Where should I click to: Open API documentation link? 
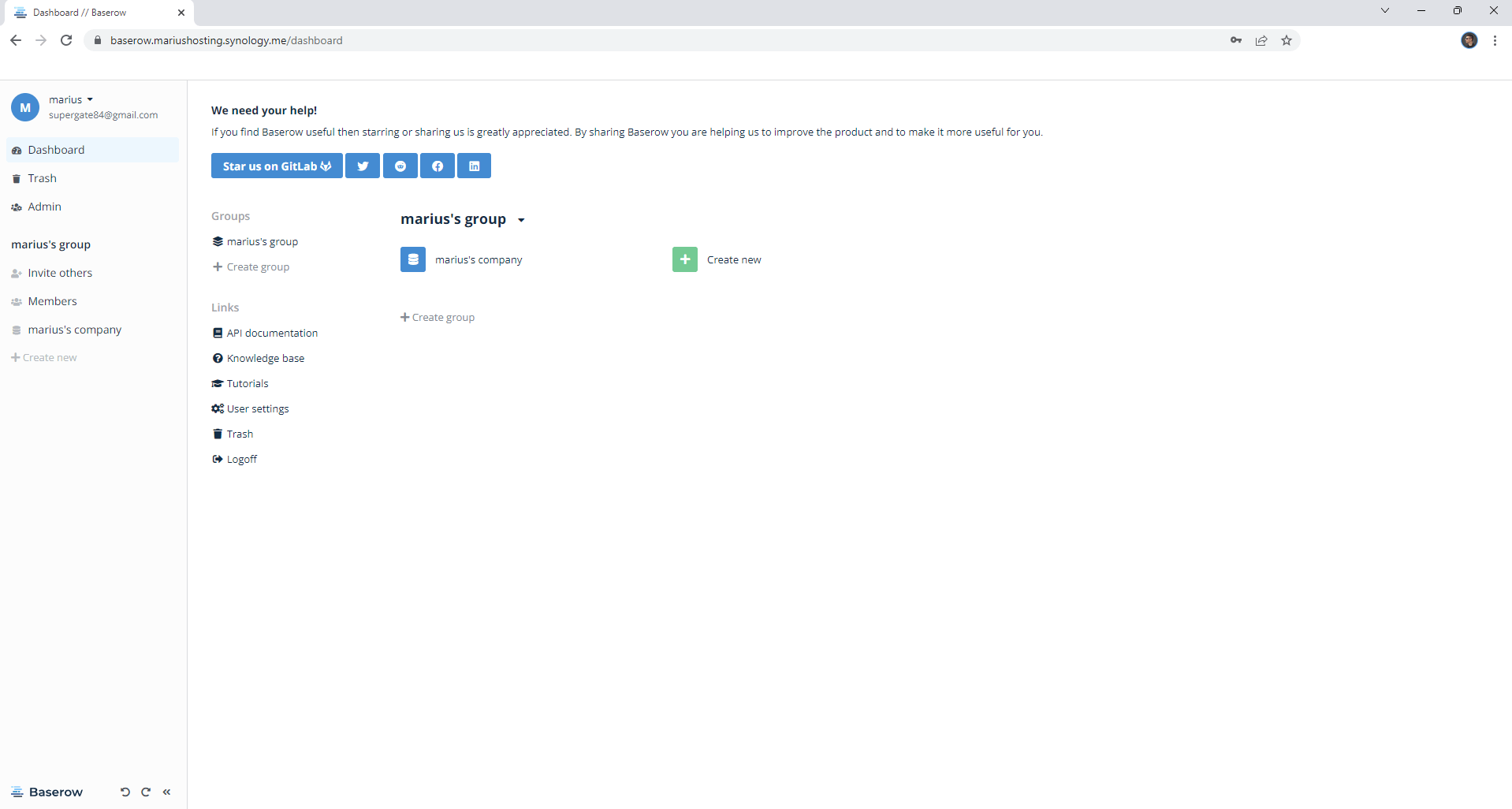pos(266,333)
